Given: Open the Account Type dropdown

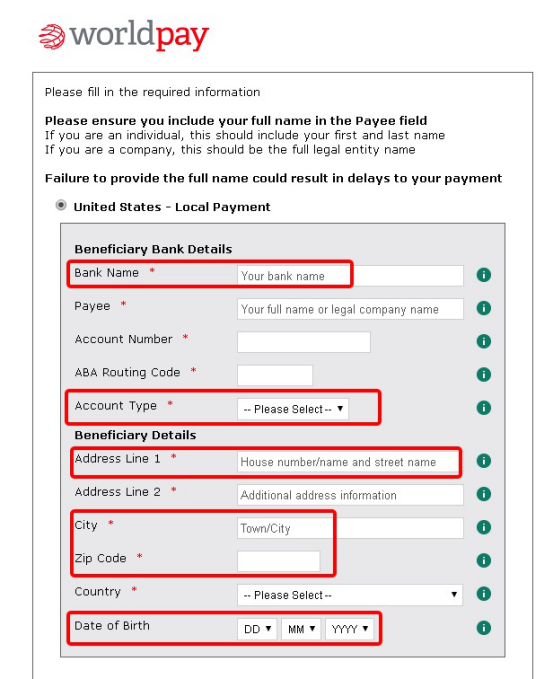Looking at the screenshot, I should (293, 409).
